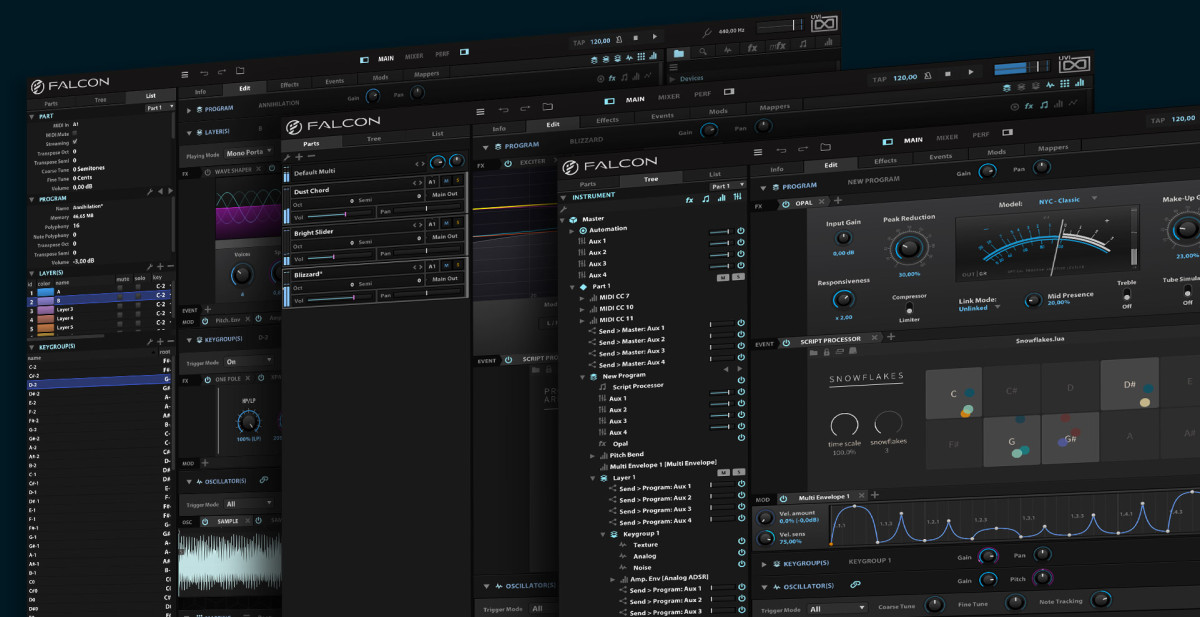1200x617 pixels.
Task: Open Trigger Mode All dropdown in front window
Action: click(x=836, y=608)
